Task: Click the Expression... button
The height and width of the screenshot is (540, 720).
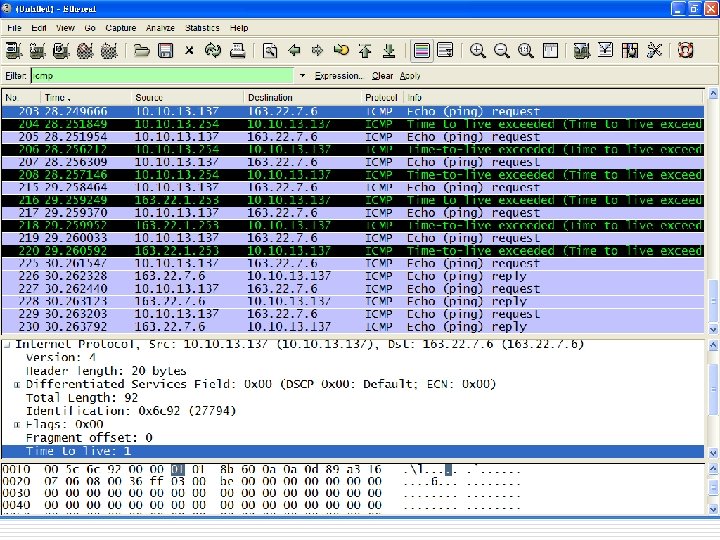Action: pos(338,76)
